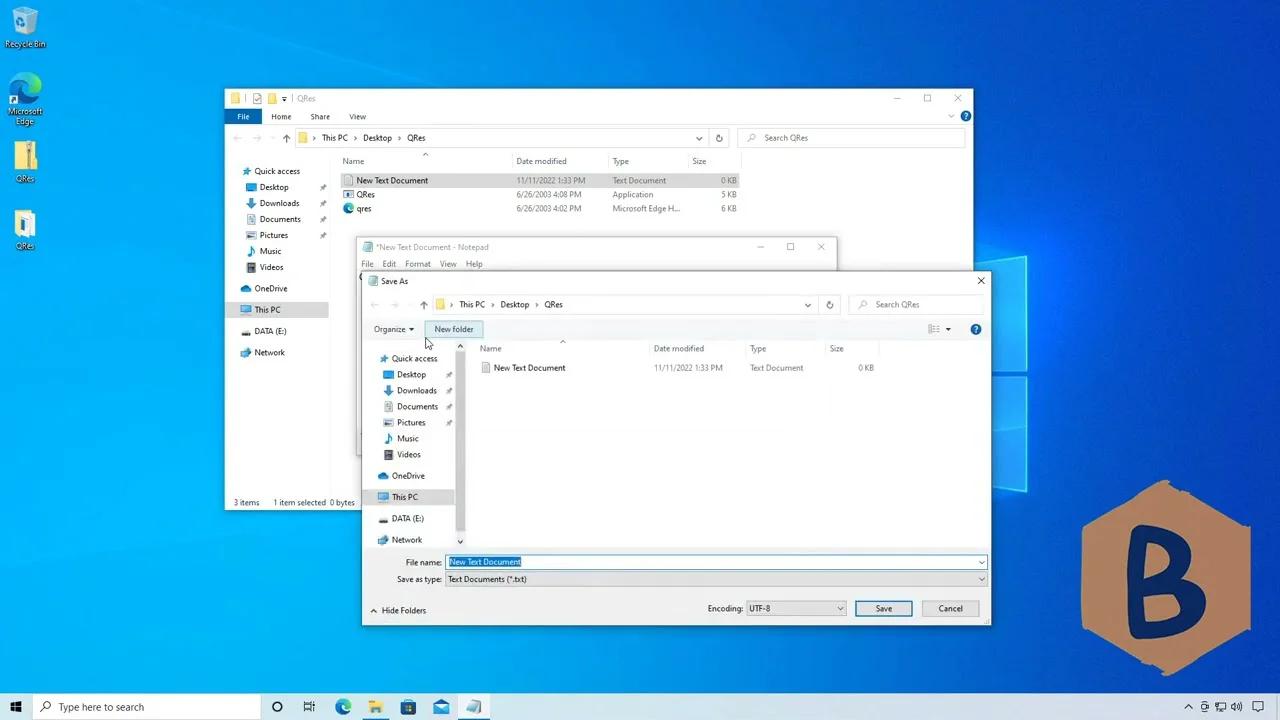Click the Up arrow in the Explorer address bar
This screenshot has width=1280, height=720.
[x=287, y=137]
